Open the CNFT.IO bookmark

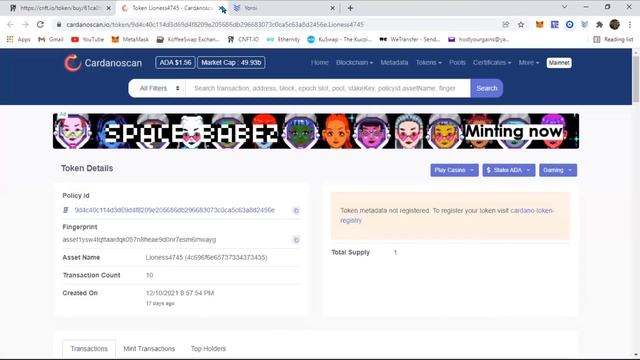tap(243, 39)
